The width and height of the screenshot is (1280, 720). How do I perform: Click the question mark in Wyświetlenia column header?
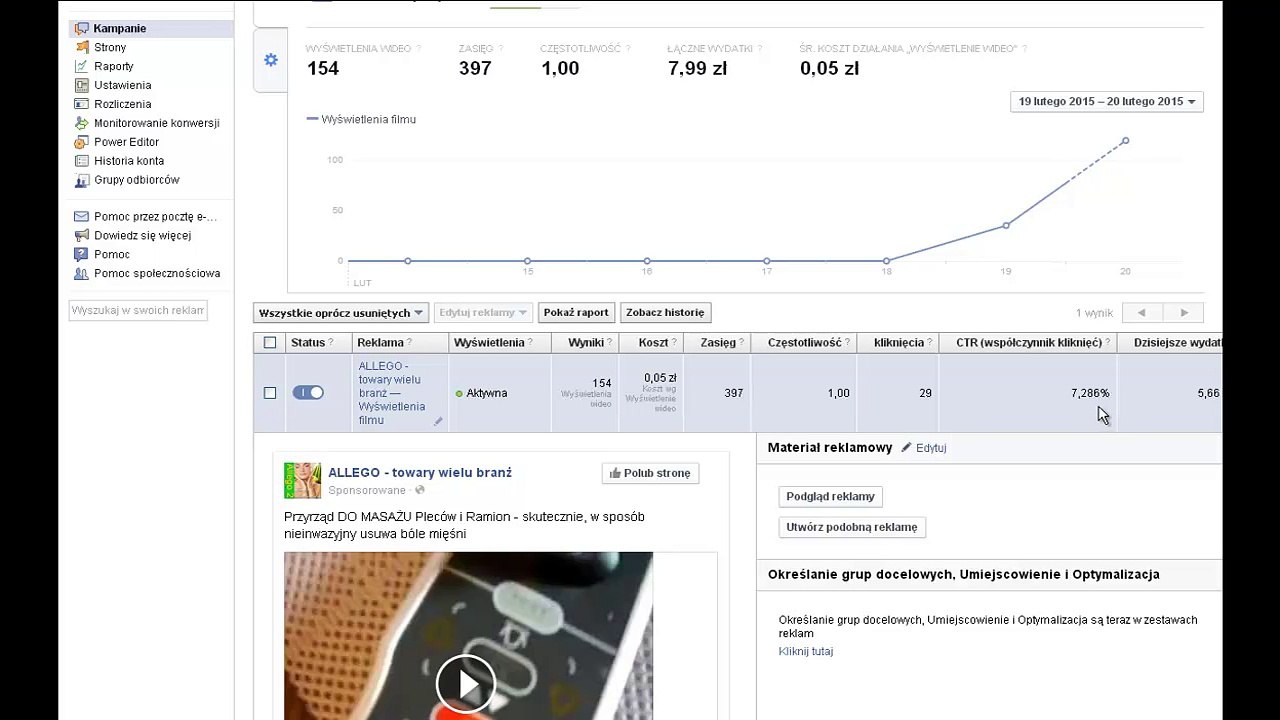pos(531,343)
